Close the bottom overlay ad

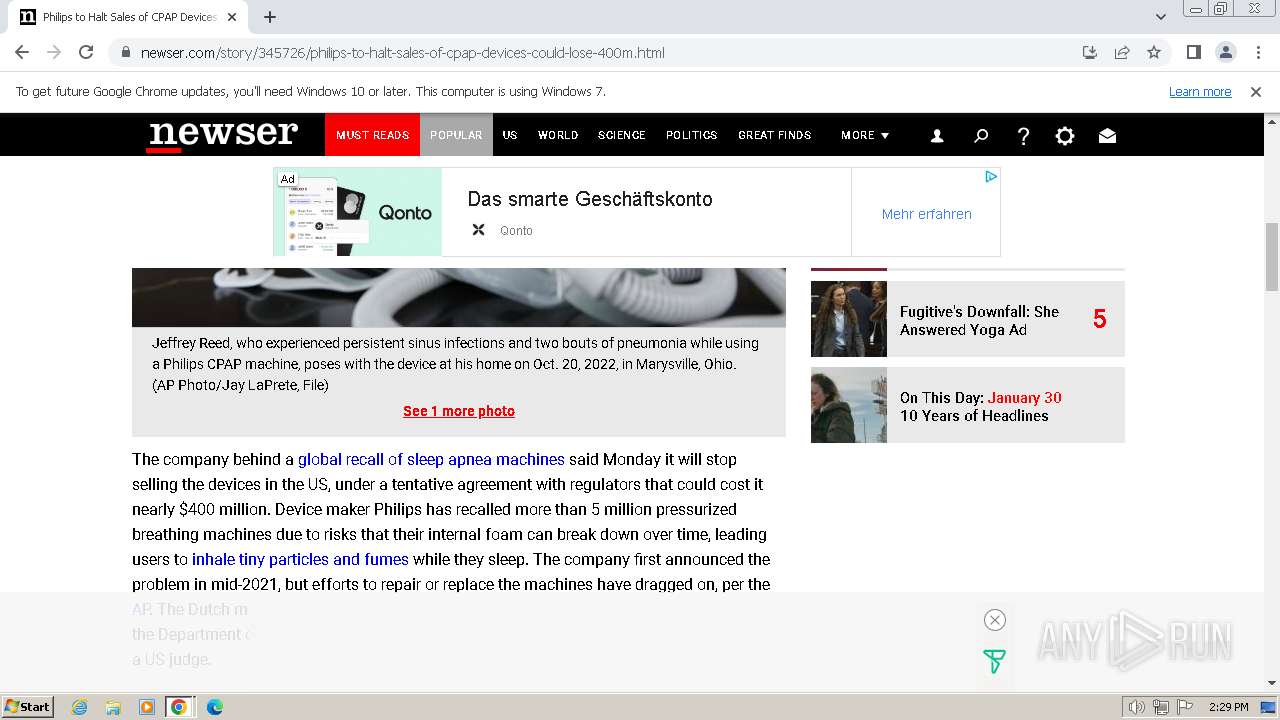tap(994, 620)
